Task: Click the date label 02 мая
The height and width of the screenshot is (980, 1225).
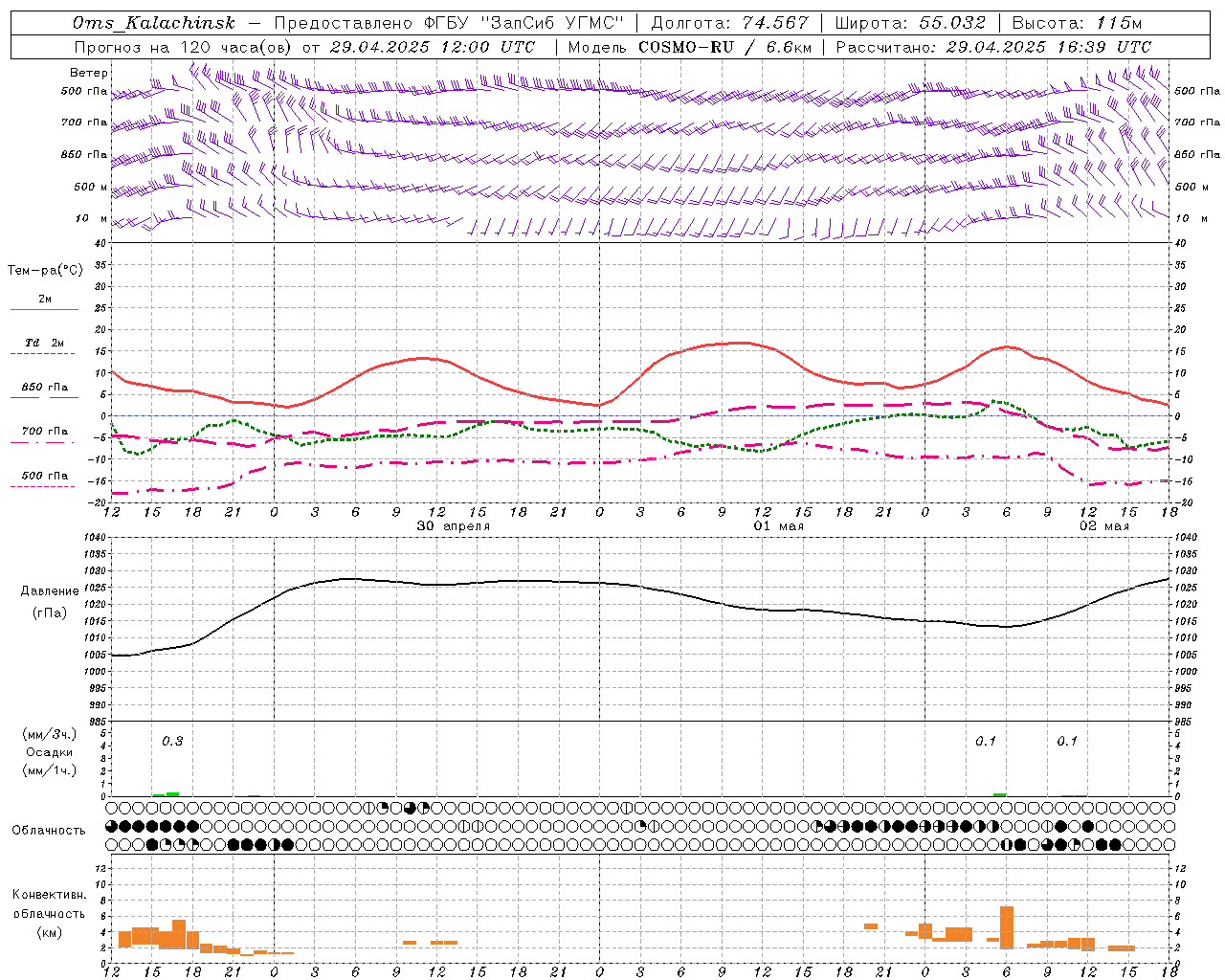Action: point(1104,526)
